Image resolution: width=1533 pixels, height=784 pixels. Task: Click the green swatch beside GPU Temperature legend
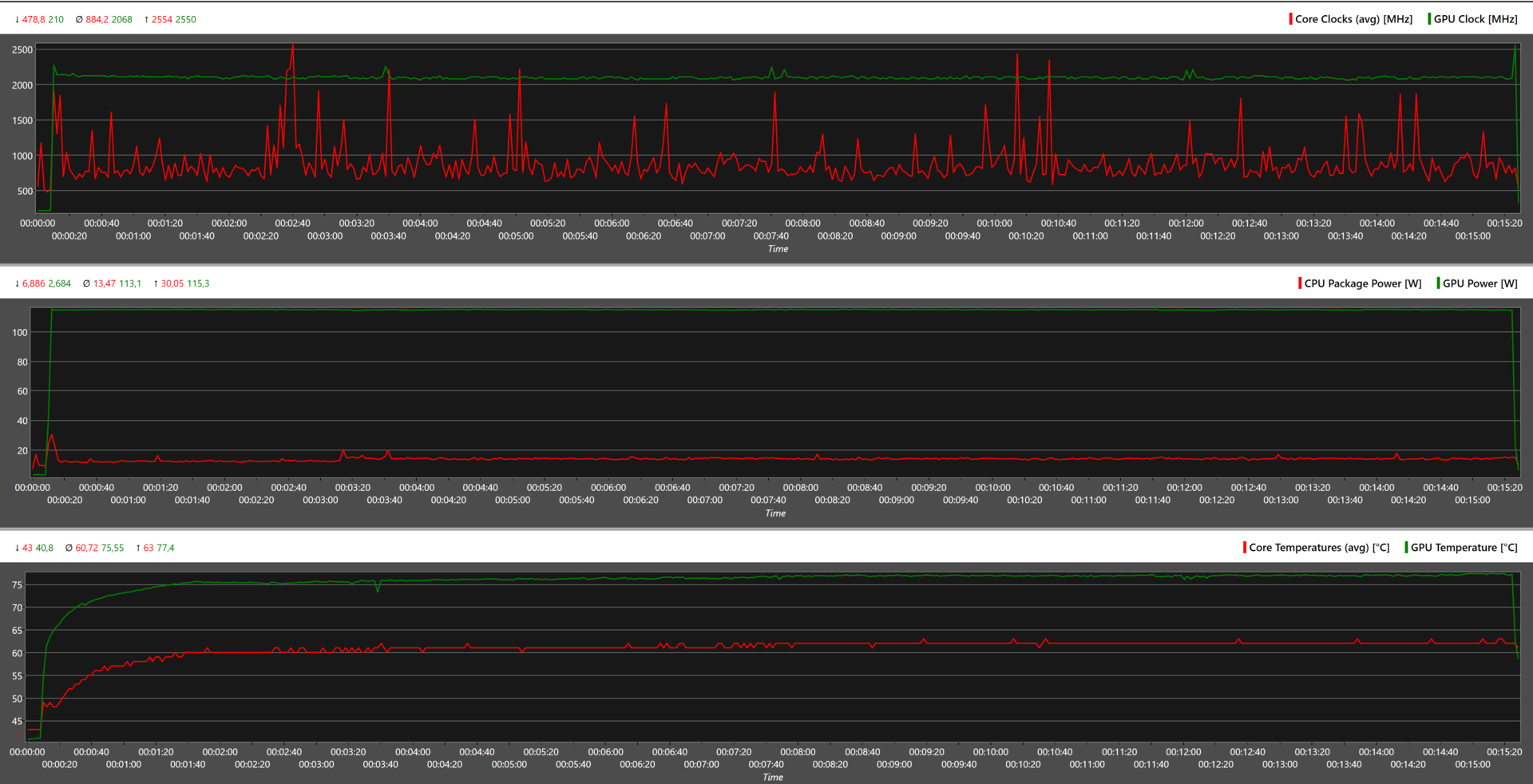point(1406,548)
